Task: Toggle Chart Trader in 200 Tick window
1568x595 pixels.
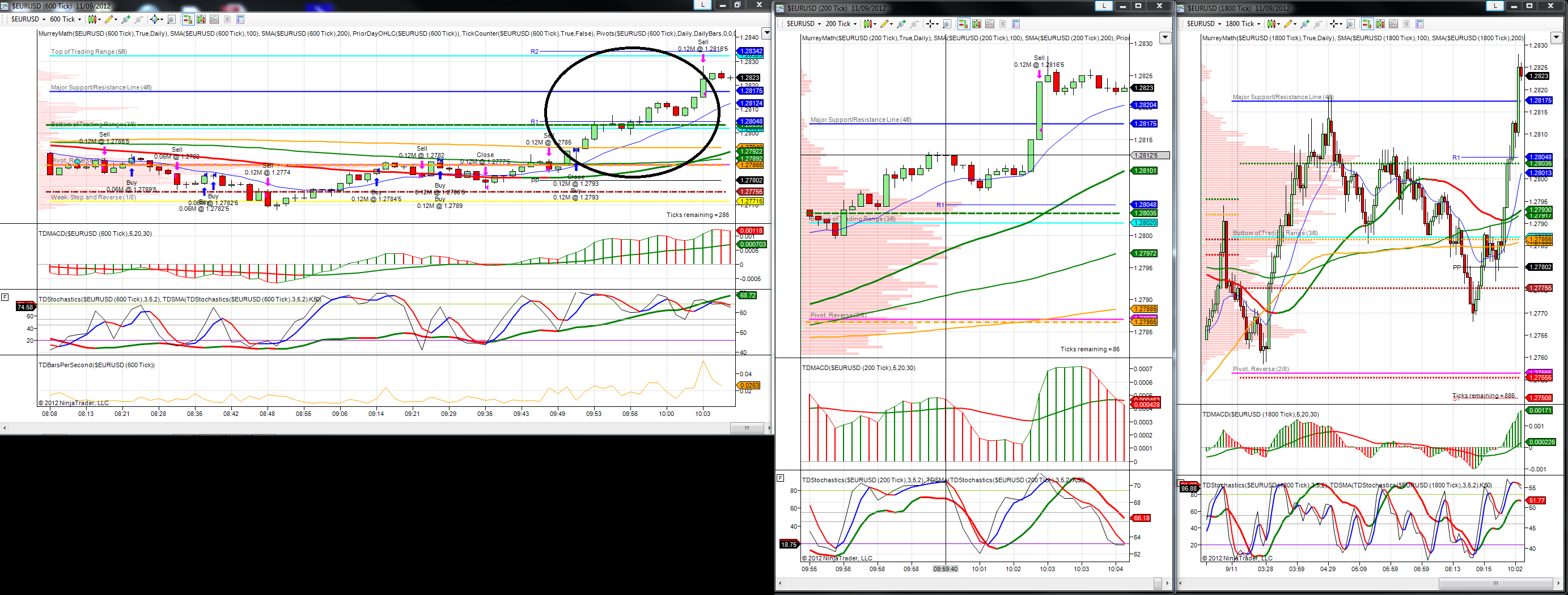Action: point(964,24)
